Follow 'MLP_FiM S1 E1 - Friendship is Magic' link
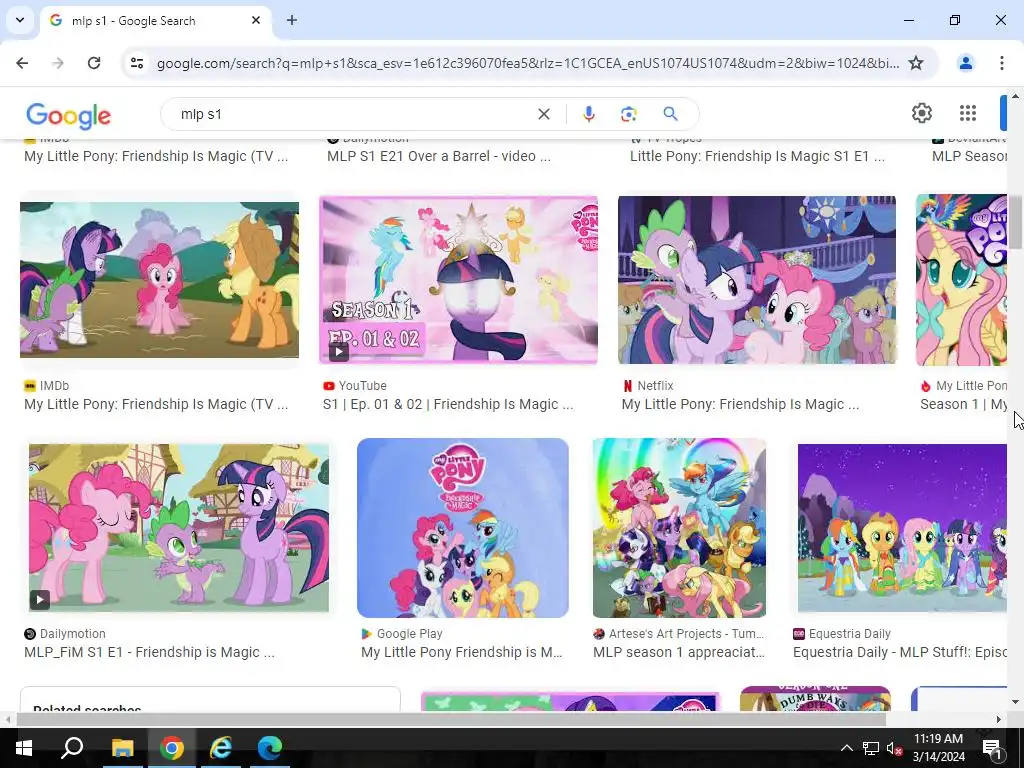Viewport: 1024px width, 768px height. [150, 652]
